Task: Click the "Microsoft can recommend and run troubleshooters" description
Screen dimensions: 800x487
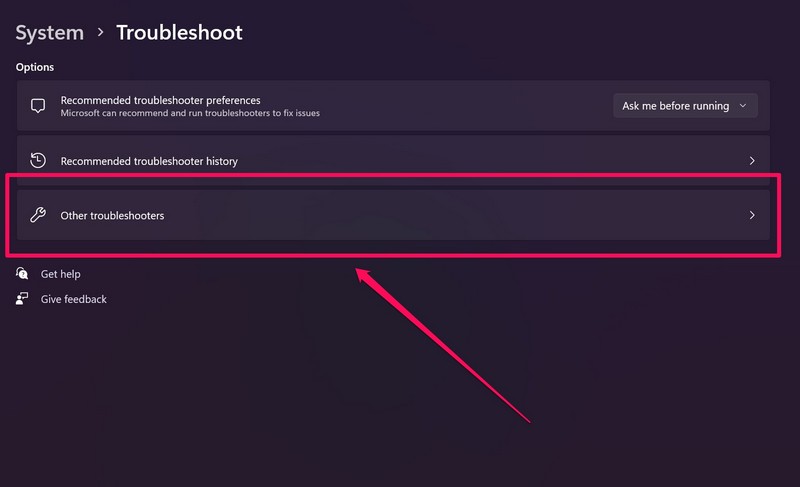Action: click(x=190, y=113)
